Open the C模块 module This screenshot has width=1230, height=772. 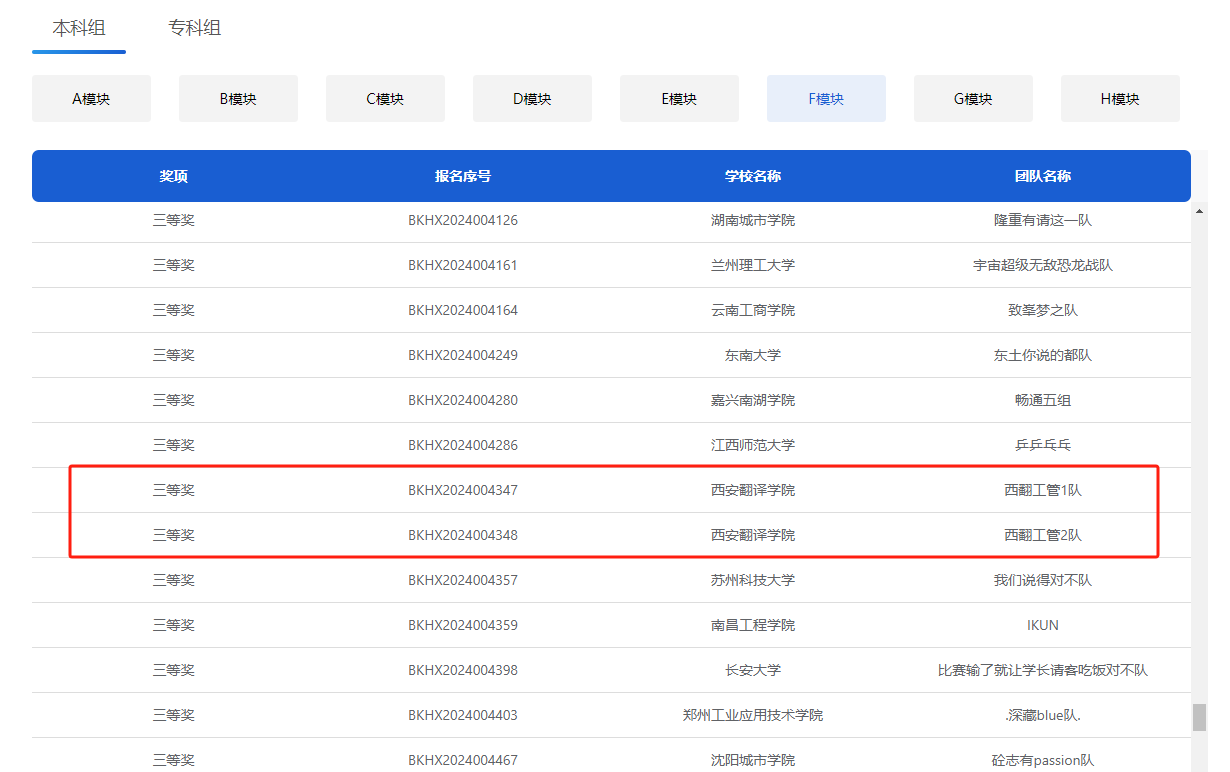[385, 99]
